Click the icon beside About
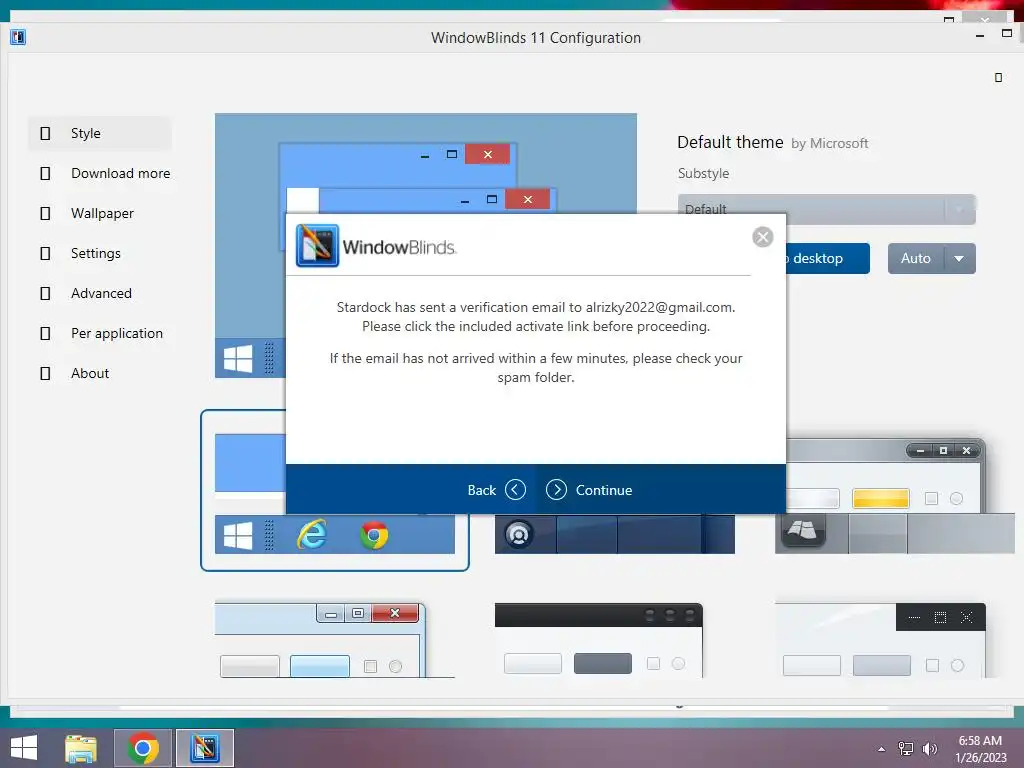Image resolution: width=1024 pixels, height=768 pixels. [x=45, y=373]
